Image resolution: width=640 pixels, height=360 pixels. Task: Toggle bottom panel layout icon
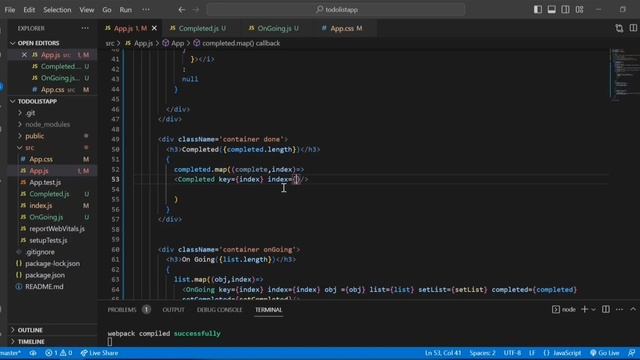pyautogui.click(x=551, y=9)
